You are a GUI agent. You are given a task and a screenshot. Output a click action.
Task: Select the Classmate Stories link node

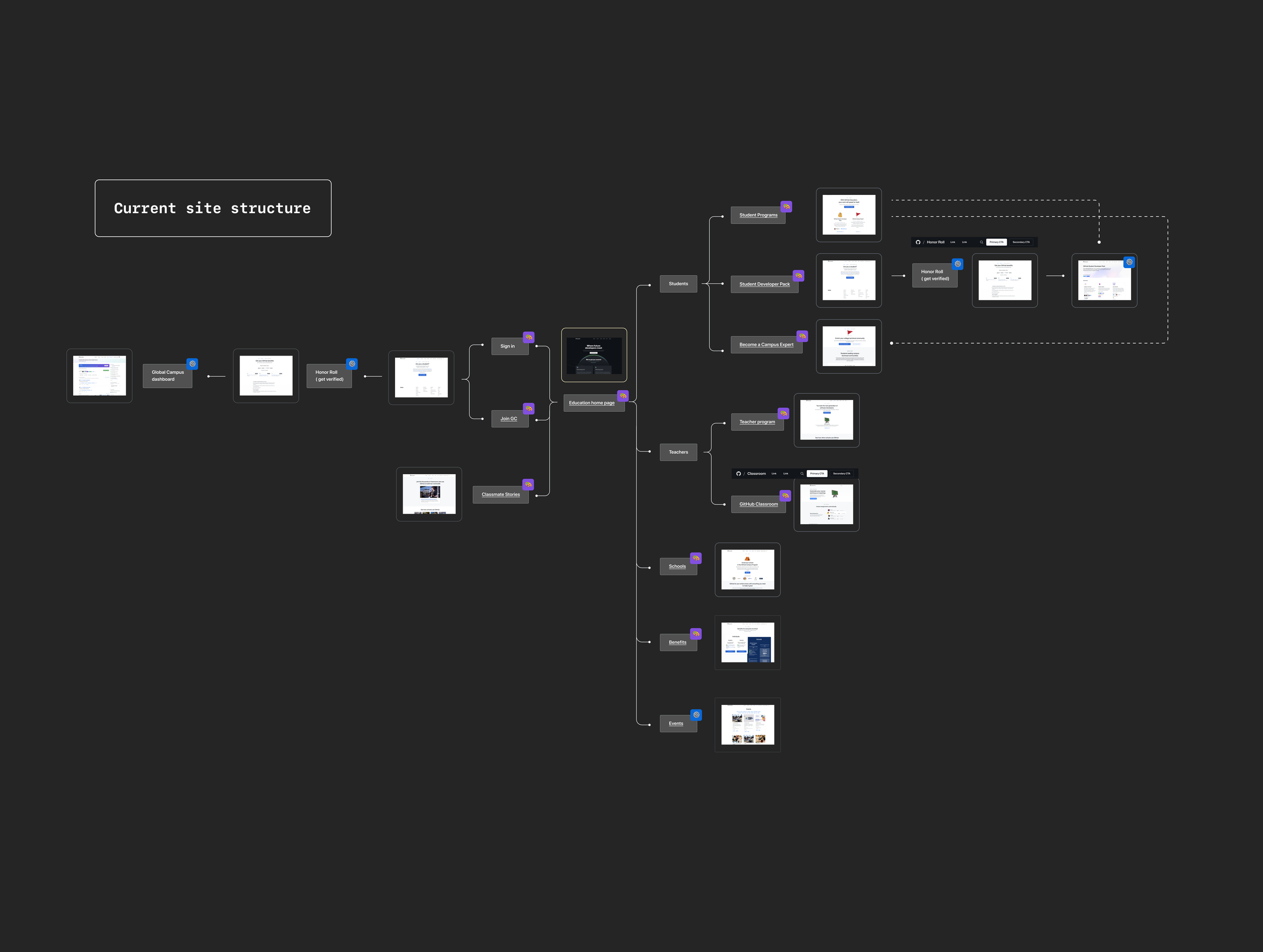click(x=501, y=494)
